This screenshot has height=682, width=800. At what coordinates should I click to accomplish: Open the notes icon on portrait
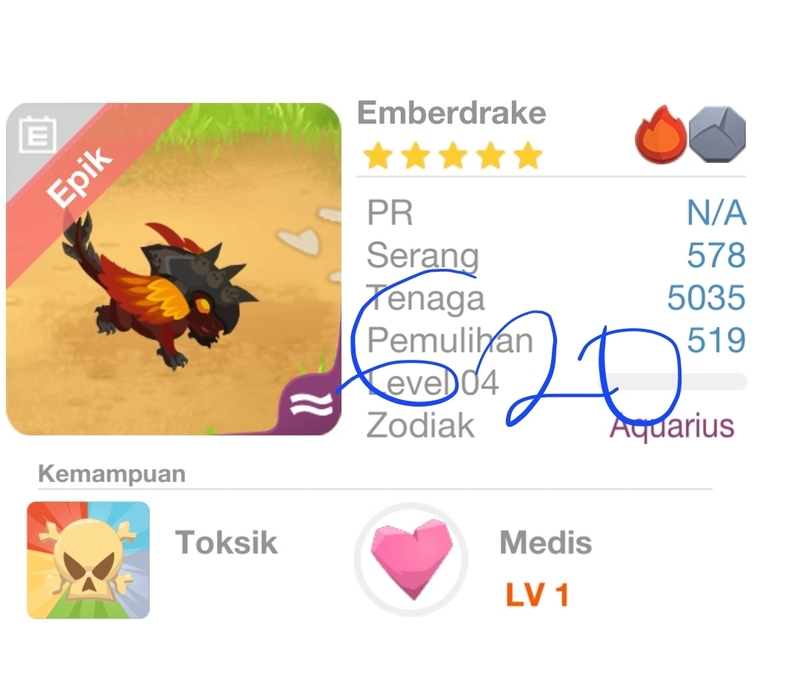pos(37,135)
